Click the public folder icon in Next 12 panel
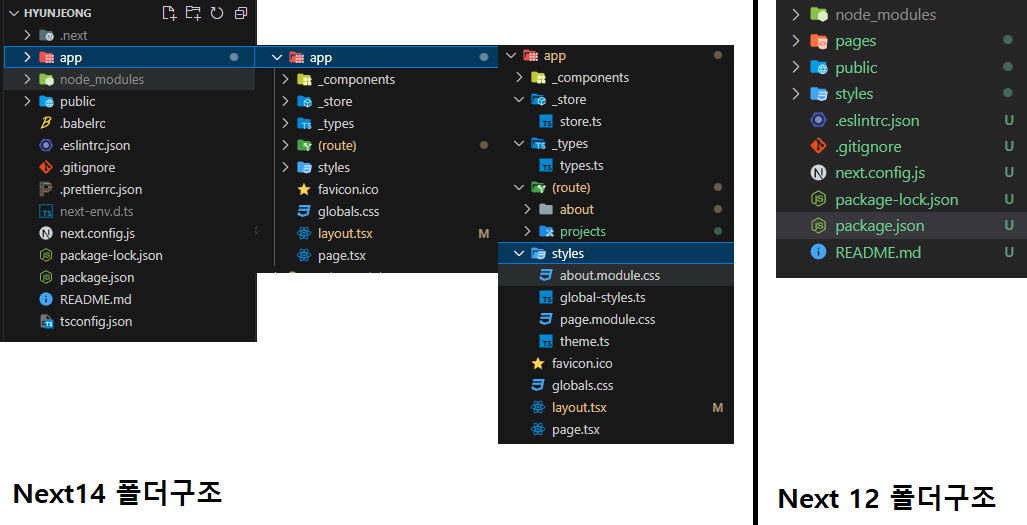 coord(819,67)
